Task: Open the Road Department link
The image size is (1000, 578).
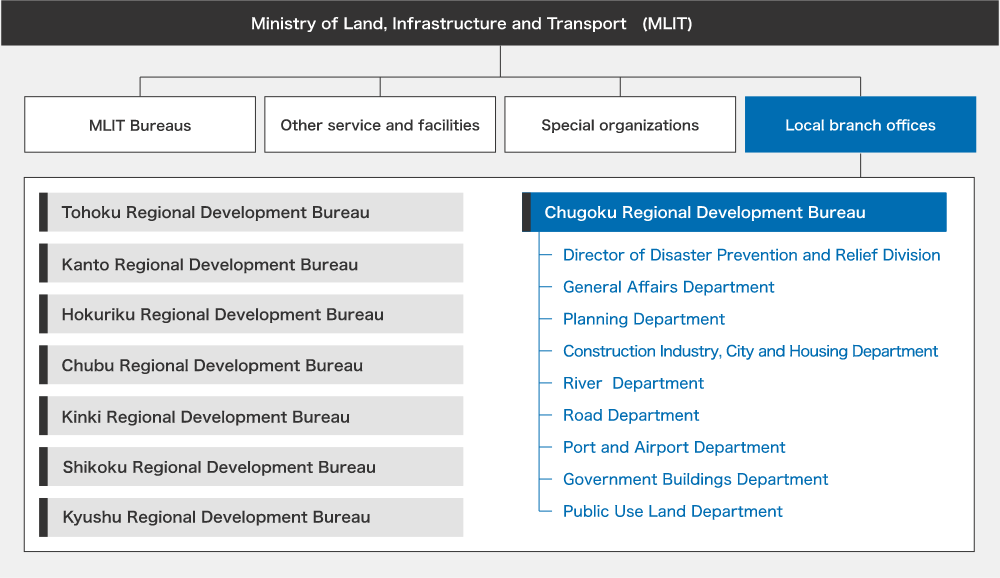Action: (x=631, y=415)
